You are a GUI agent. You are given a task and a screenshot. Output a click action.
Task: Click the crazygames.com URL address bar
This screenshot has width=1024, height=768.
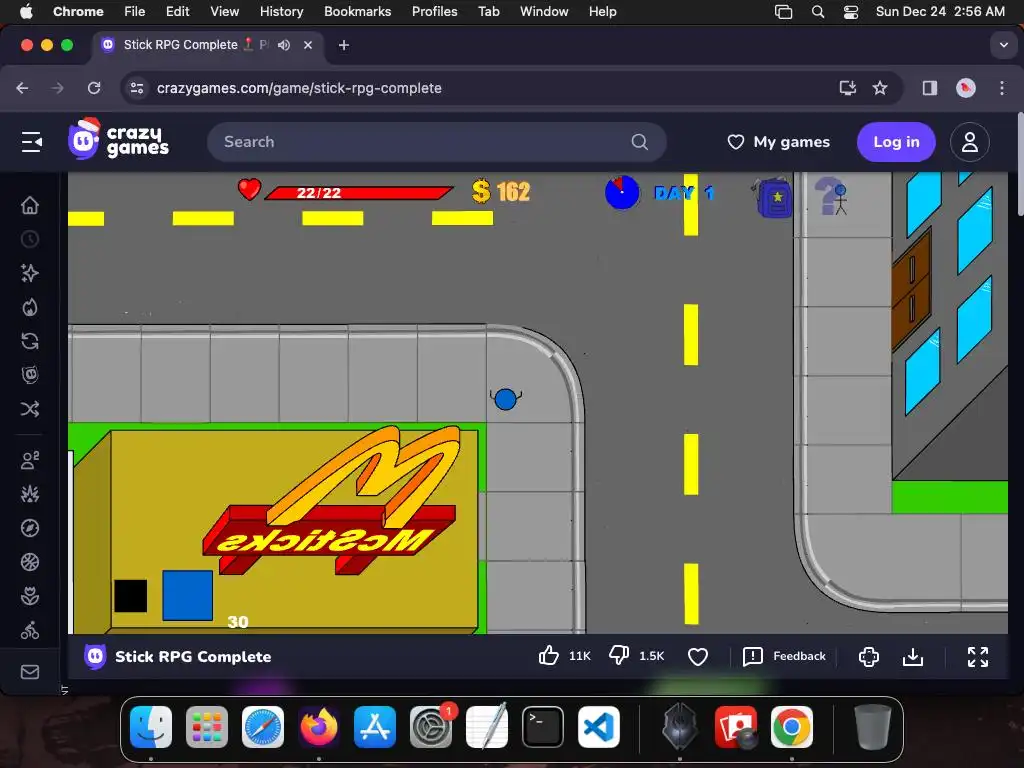[x=299, y=88]
